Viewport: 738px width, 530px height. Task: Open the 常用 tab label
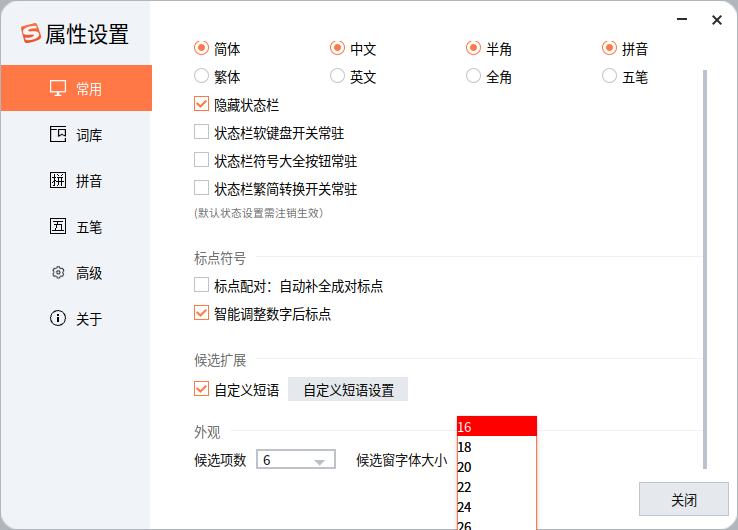click(89, 88)
